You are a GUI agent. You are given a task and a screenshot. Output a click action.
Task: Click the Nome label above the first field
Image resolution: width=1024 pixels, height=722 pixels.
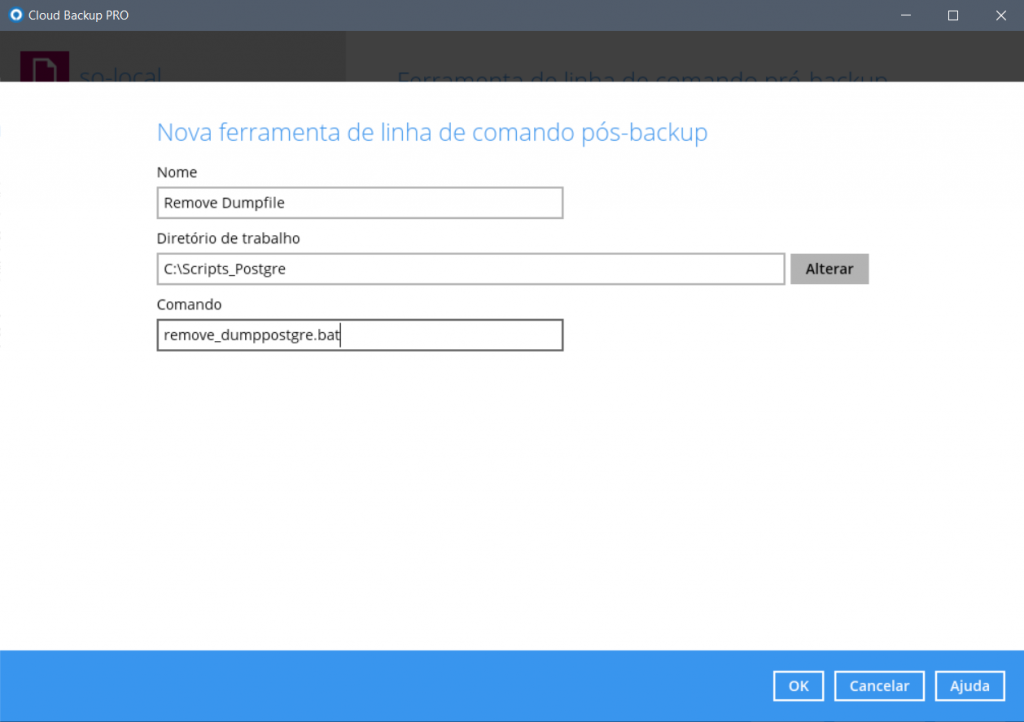coord(177,173)
